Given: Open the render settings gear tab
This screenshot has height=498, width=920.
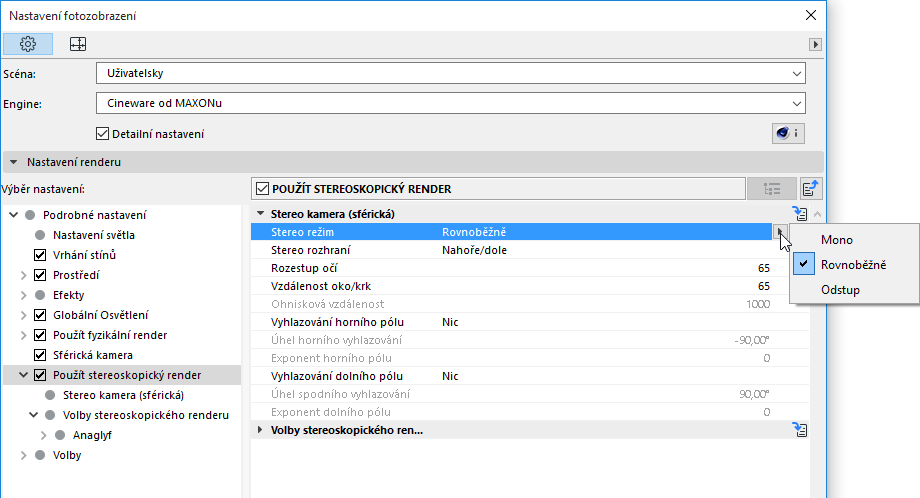Looking at the screenshot, I should coord(28,44).
